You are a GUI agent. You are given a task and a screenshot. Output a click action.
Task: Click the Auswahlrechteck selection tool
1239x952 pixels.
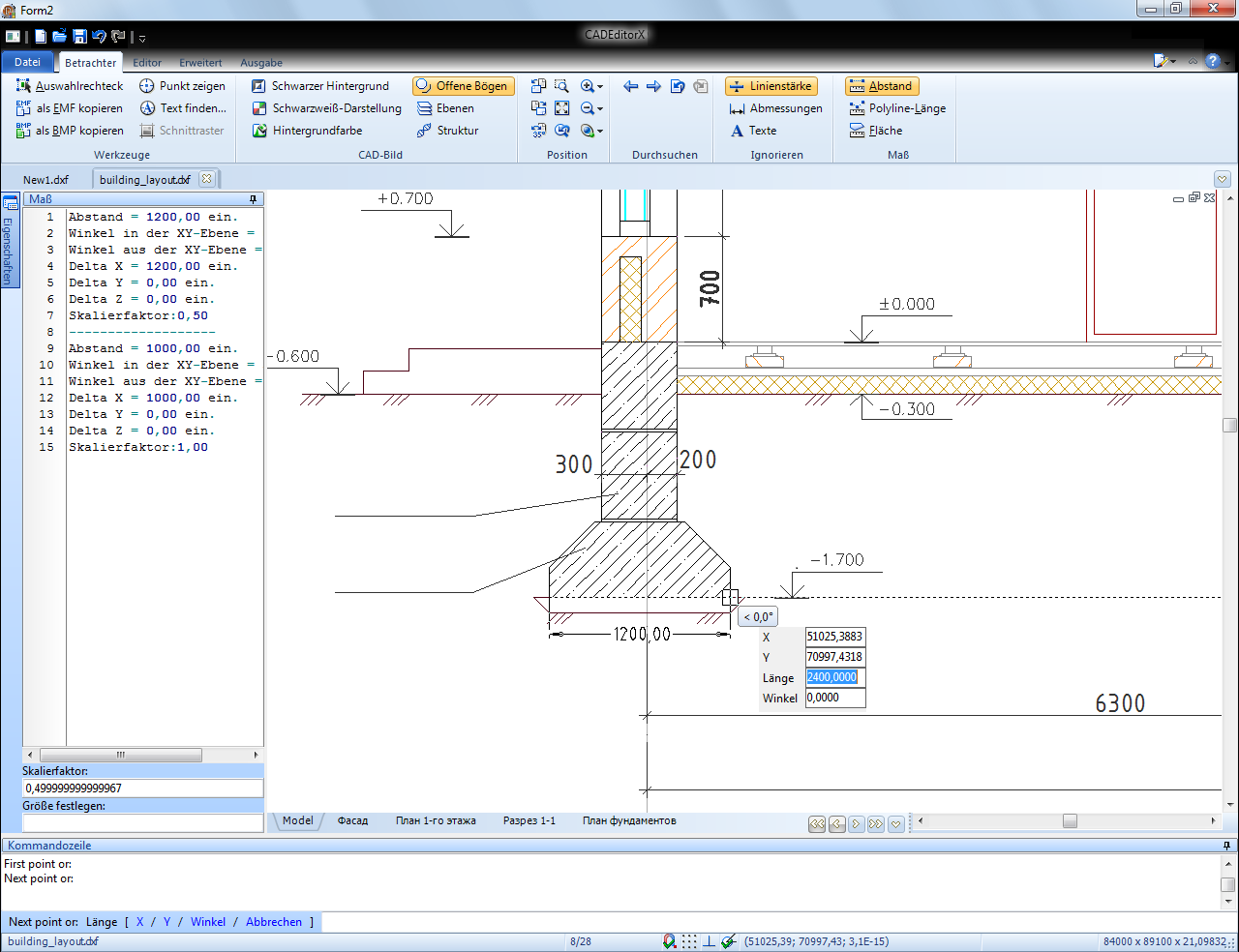[70, 86]
